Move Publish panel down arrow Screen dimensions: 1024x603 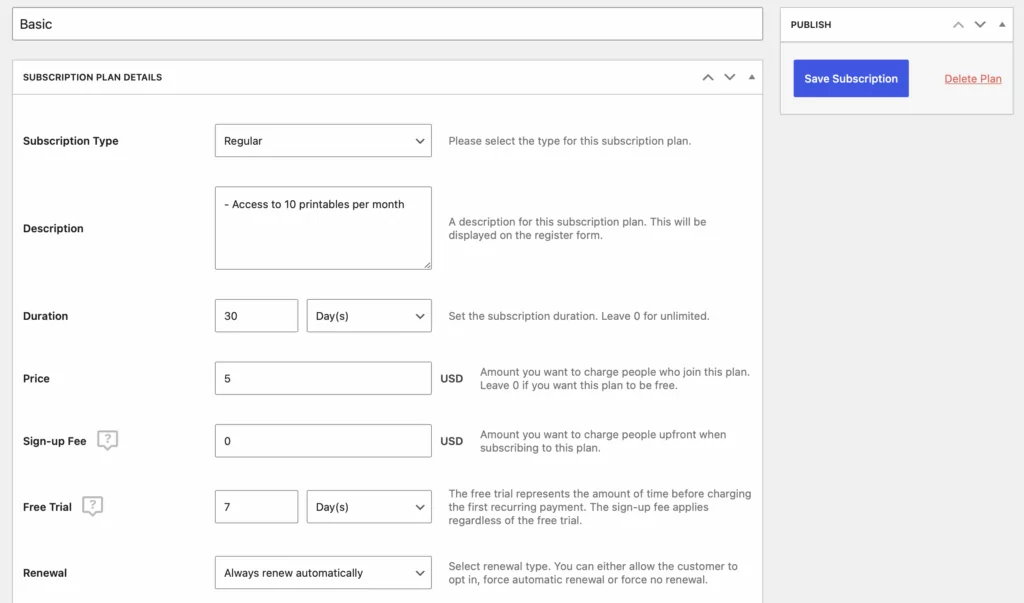tap(980, 24)
